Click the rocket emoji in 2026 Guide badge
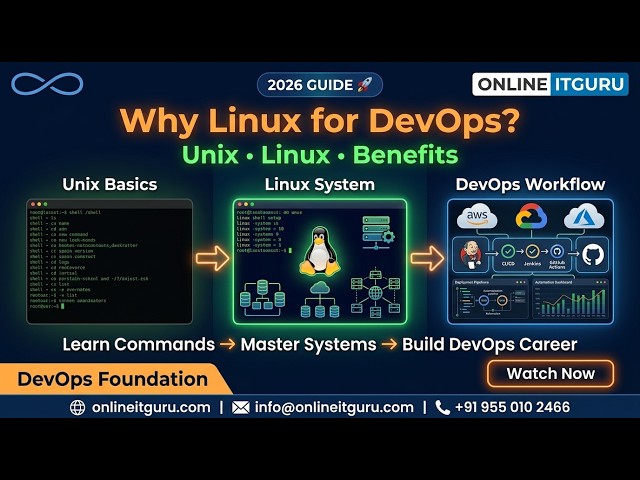The image size is (640, 480). [x=364, y=85]
